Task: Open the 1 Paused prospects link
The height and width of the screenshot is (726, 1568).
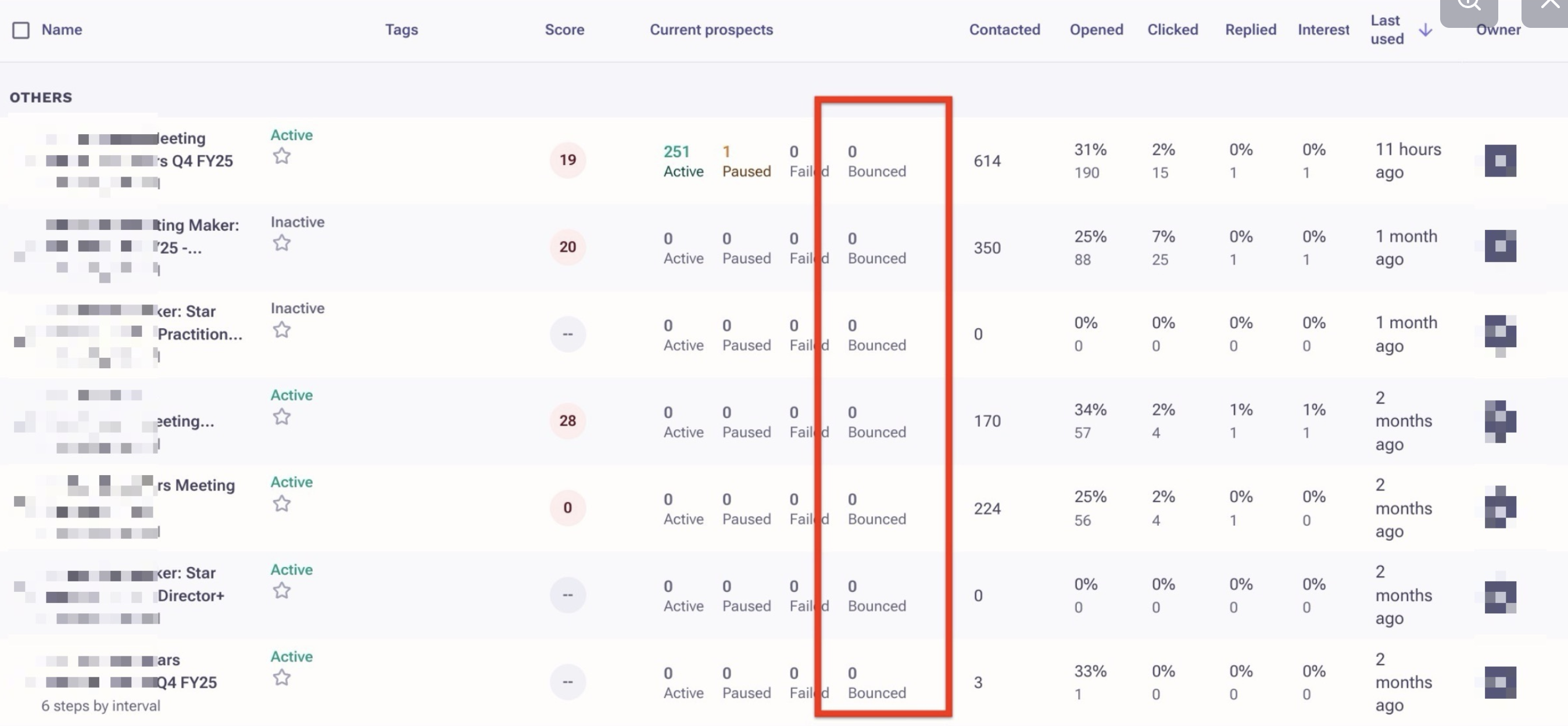Action: click(746, 161)
